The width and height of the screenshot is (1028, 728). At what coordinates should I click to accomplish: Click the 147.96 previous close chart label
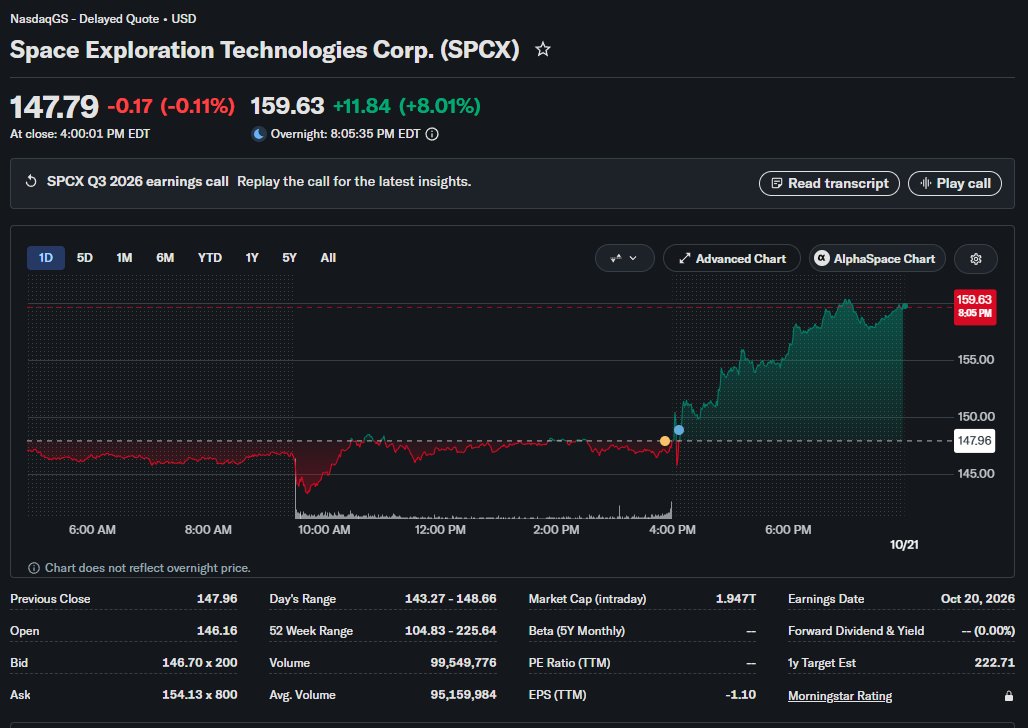(974, 441)
